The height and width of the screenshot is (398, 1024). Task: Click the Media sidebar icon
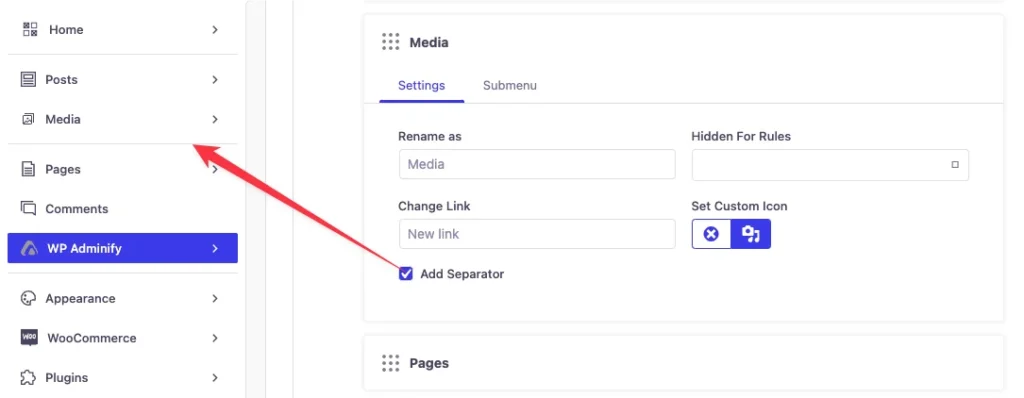28,120
